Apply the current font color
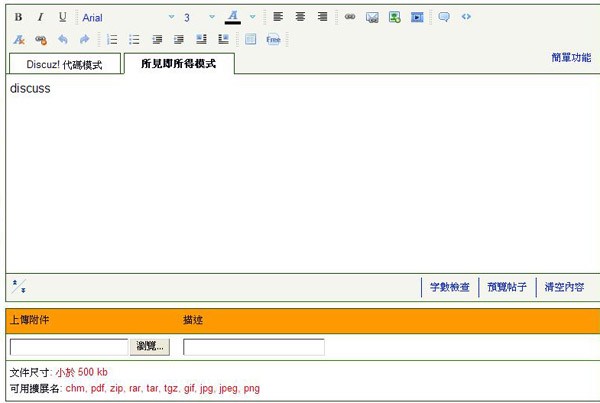Viewport: 600px width, 403px height. [233, 17]
